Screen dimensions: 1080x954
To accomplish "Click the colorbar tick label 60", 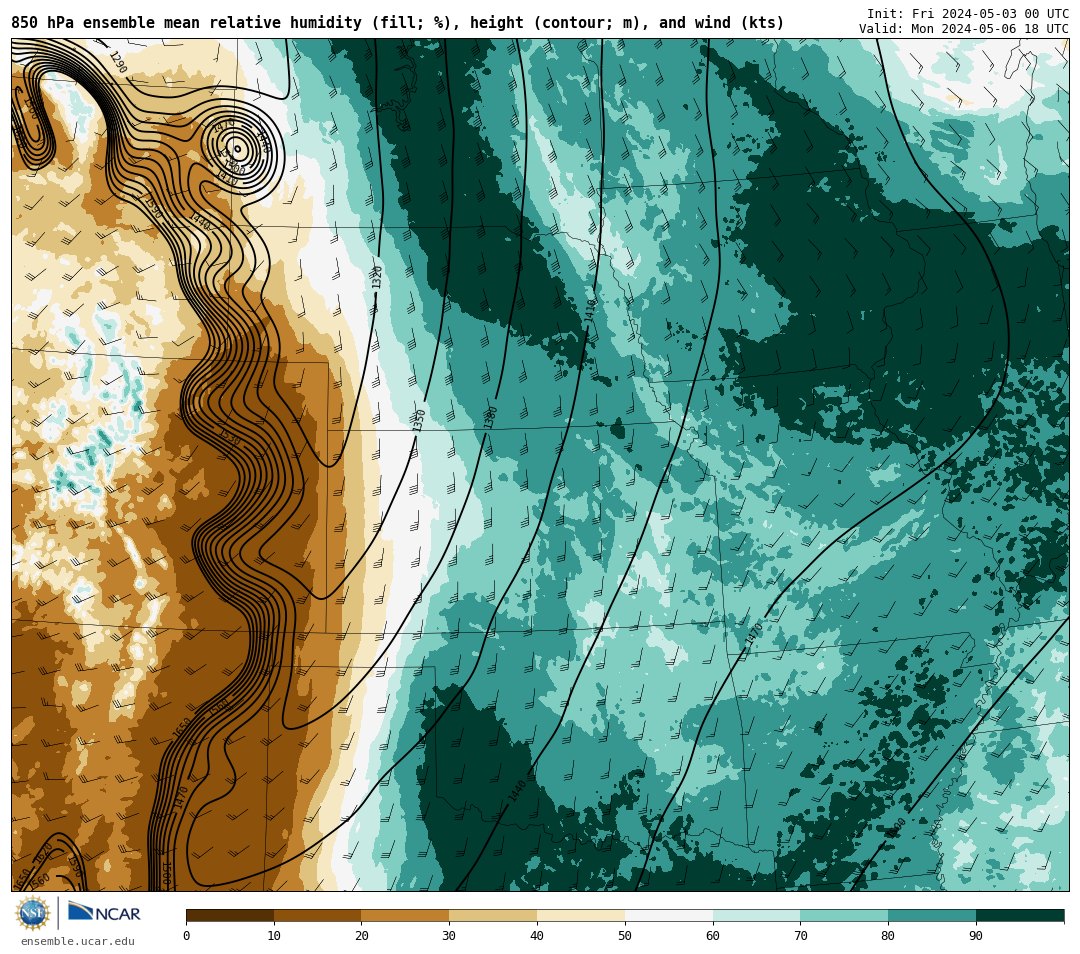I will (713, 936).
